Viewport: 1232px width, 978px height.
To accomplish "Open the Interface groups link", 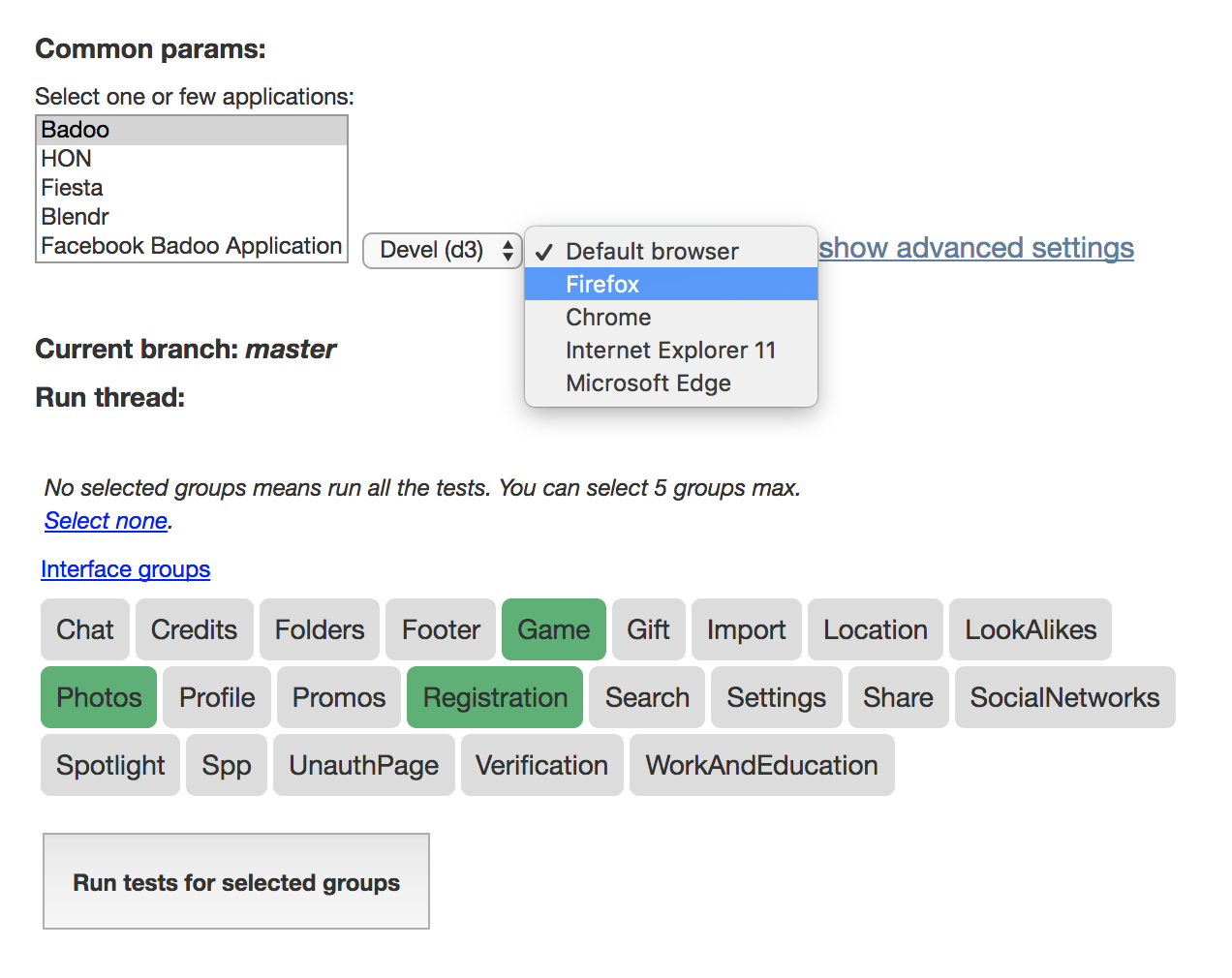I will [x=125, y=569].
